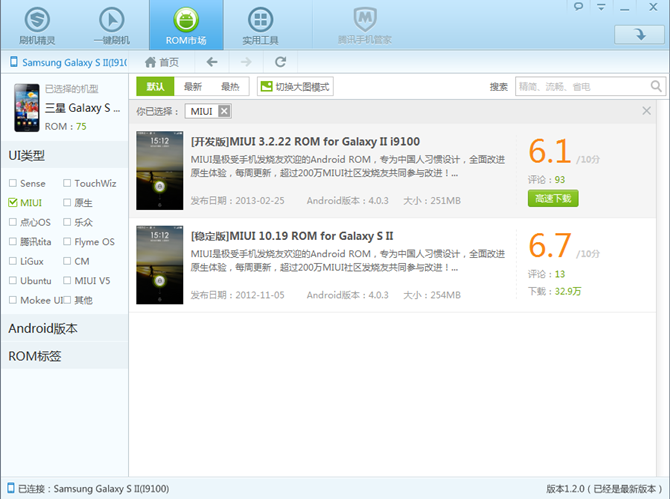The height and width of the screenshot is (499, 670).
Task: Click the feedback speech bubble icon
Action: (x=578, y=6)
